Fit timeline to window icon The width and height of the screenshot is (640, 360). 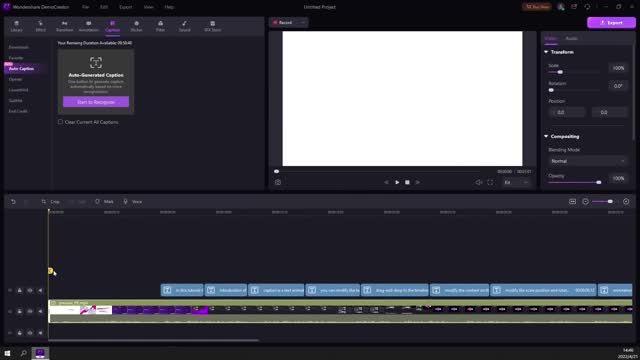tap(572, 202)
